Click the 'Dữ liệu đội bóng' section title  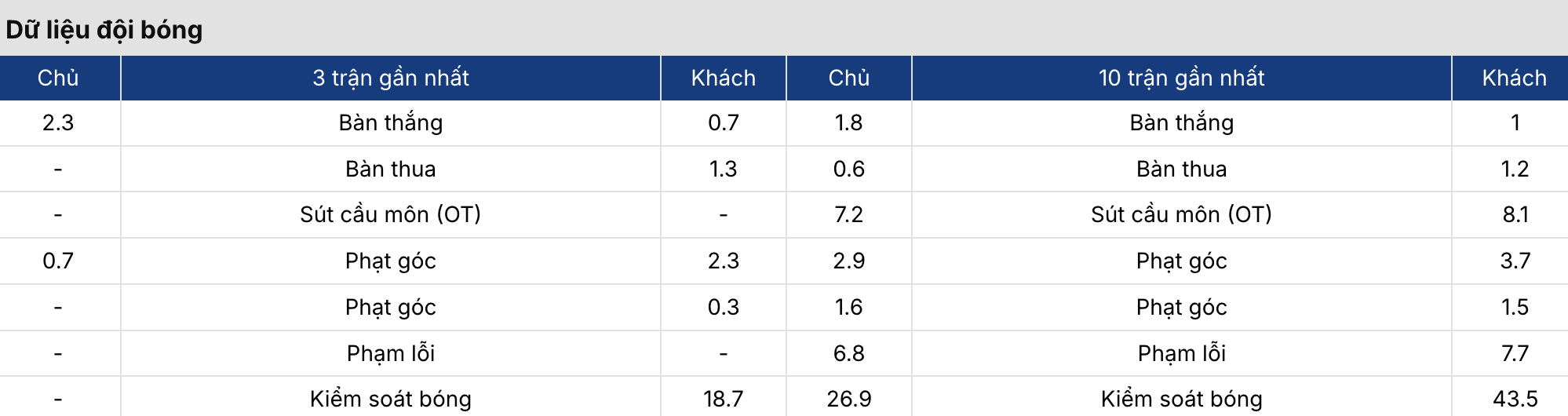click(104, 30)
